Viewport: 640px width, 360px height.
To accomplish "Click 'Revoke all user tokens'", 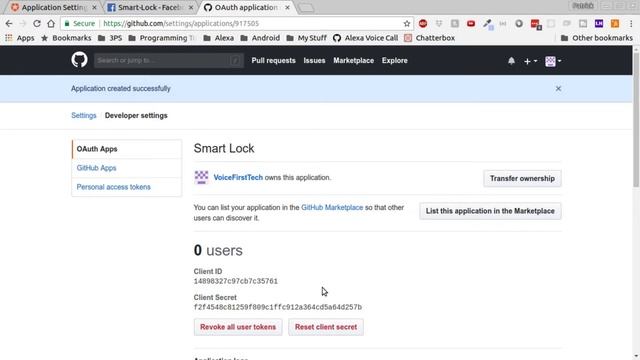I will pos(238,327).
